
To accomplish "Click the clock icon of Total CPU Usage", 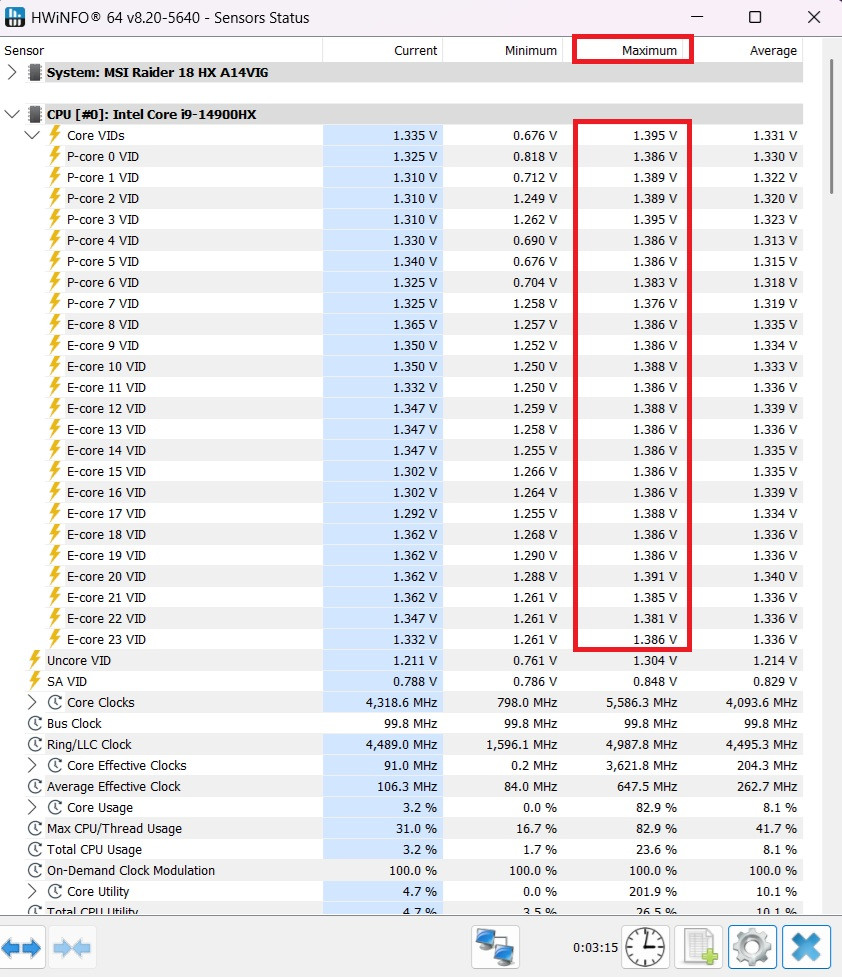I will click(35, 849).
